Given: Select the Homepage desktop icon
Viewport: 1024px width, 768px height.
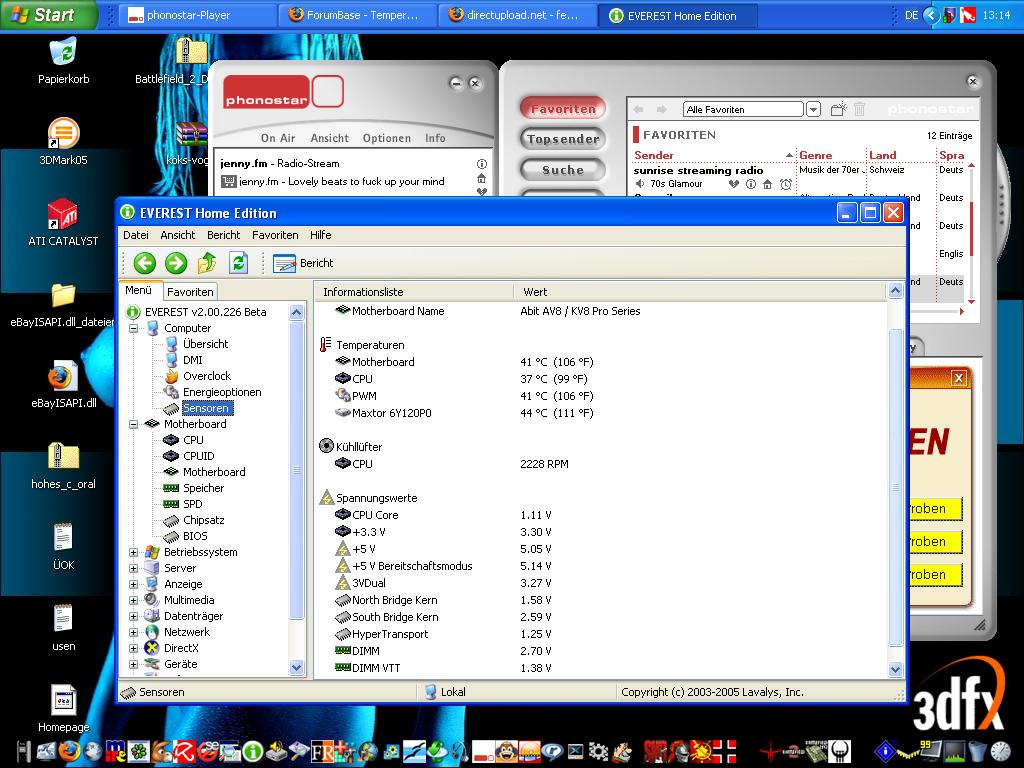Looking at the screenshot, I should (x=63, y=709).
